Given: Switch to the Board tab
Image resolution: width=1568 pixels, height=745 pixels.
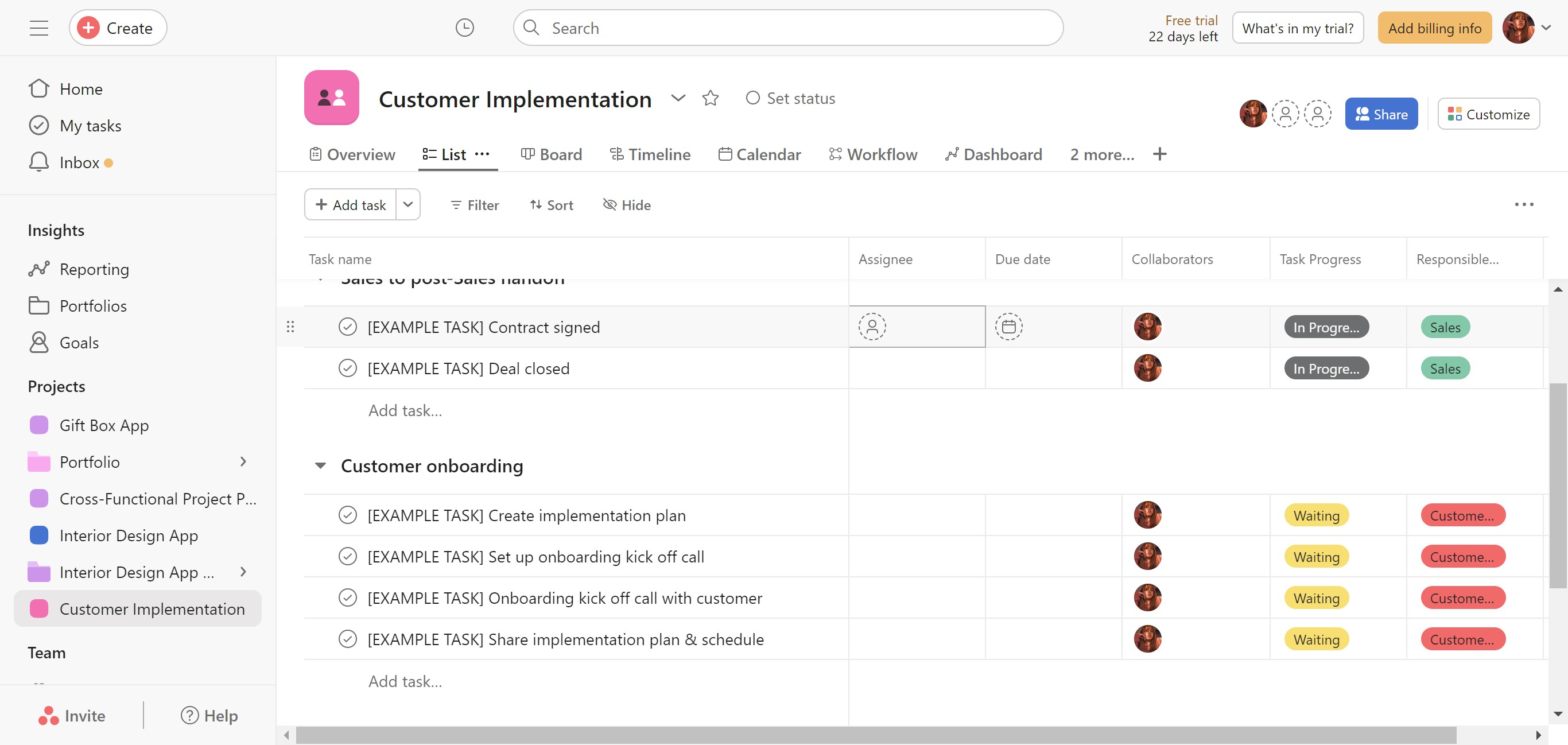Looking at the screenshot, I should coord(552,154).
